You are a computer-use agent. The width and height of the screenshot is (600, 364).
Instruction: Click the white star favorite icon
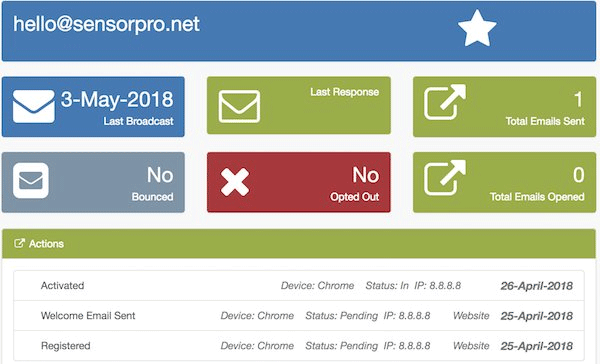477,29
